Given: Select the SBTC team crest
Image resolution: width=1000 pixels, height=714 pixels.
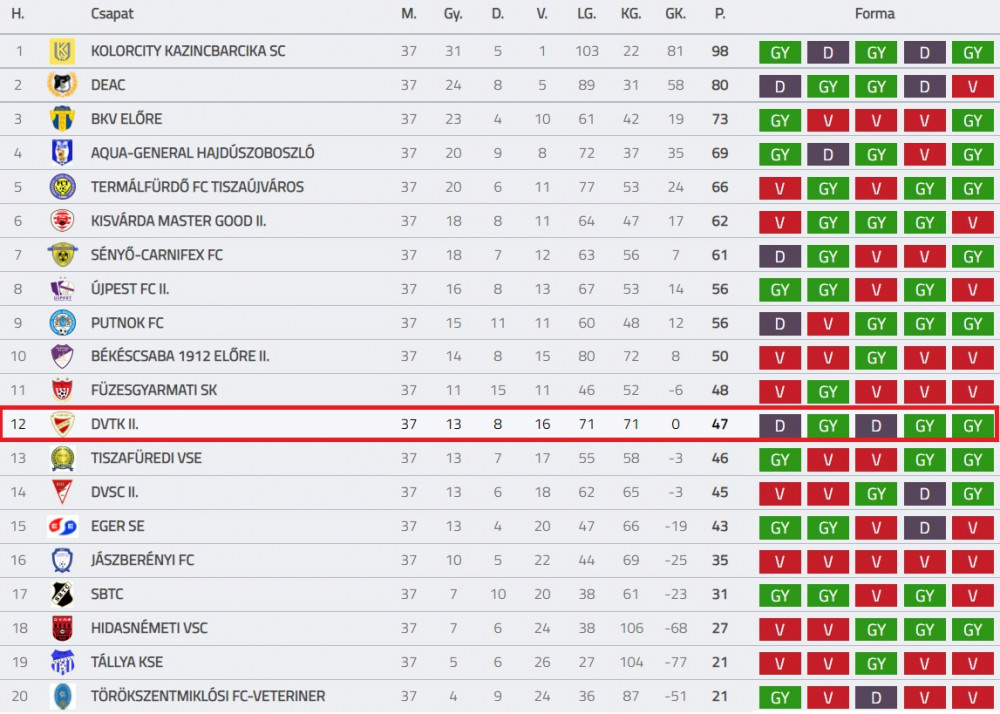Looking at the screenshot, I should (62, 594).
